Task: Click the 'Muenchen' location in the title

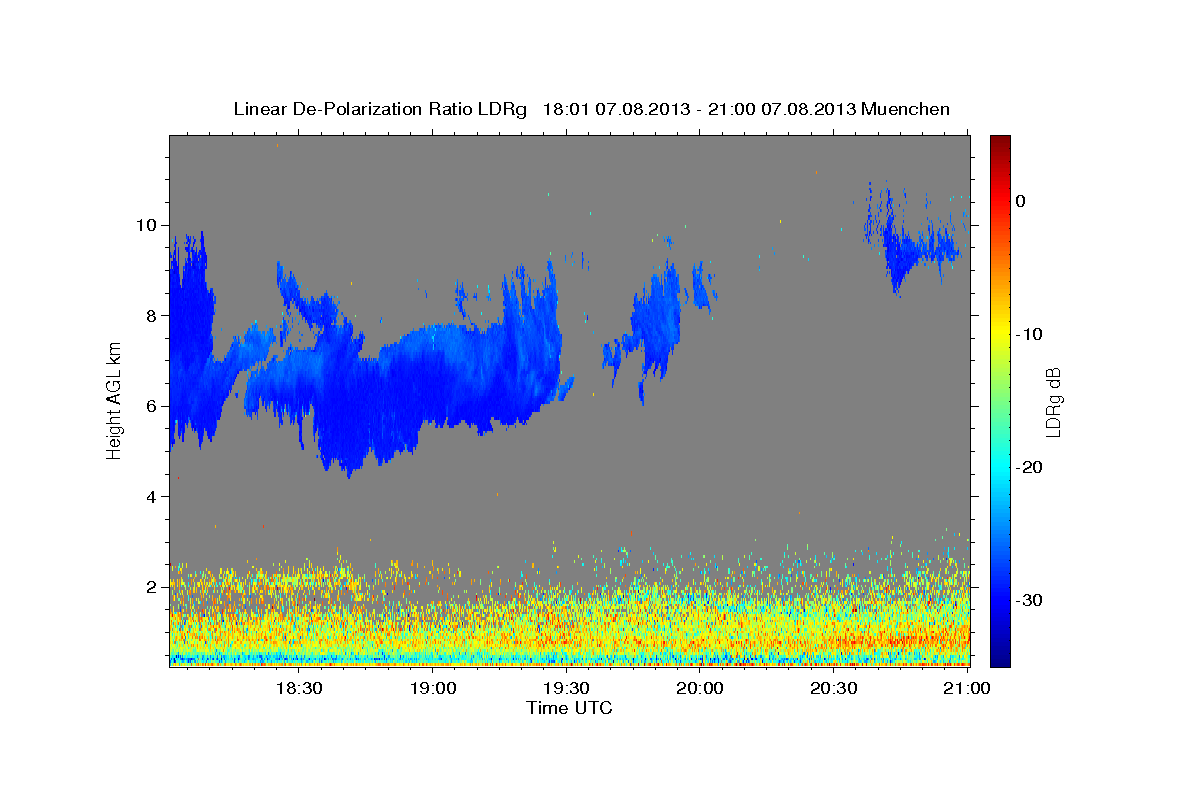Action: pos(906,109)
